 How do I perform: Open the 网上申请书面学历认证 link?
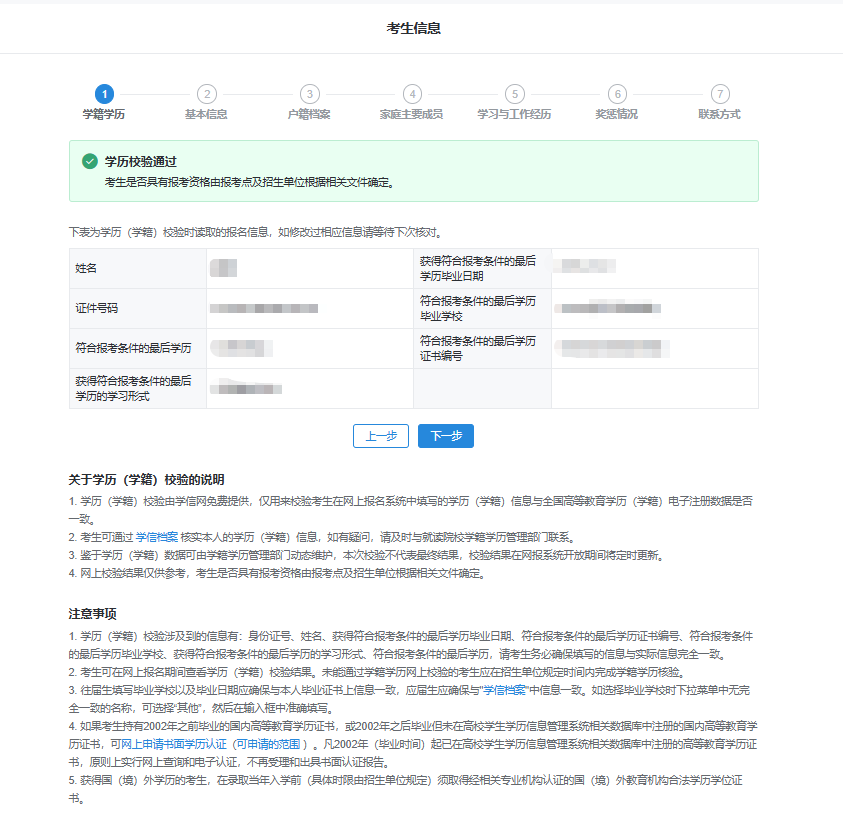174,744
